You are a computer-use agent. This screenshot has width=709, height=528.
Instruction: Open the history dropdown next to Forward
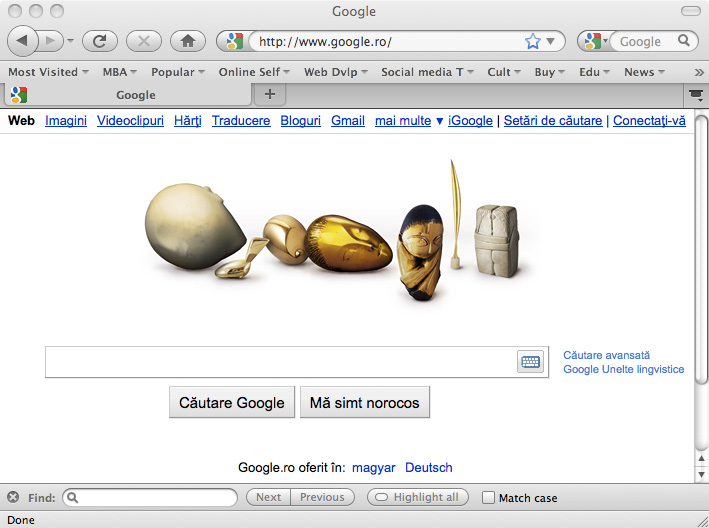click(71, 41)
